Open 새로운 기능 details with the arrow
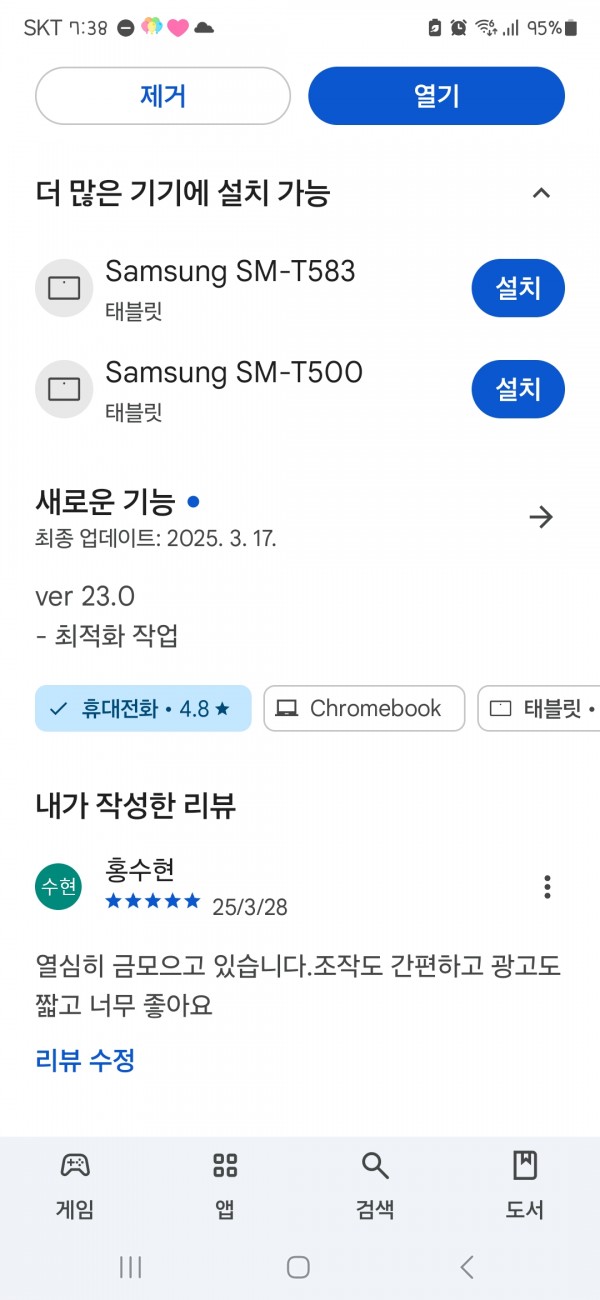Viewport: 600px width, 1300px height. (541, 517)
